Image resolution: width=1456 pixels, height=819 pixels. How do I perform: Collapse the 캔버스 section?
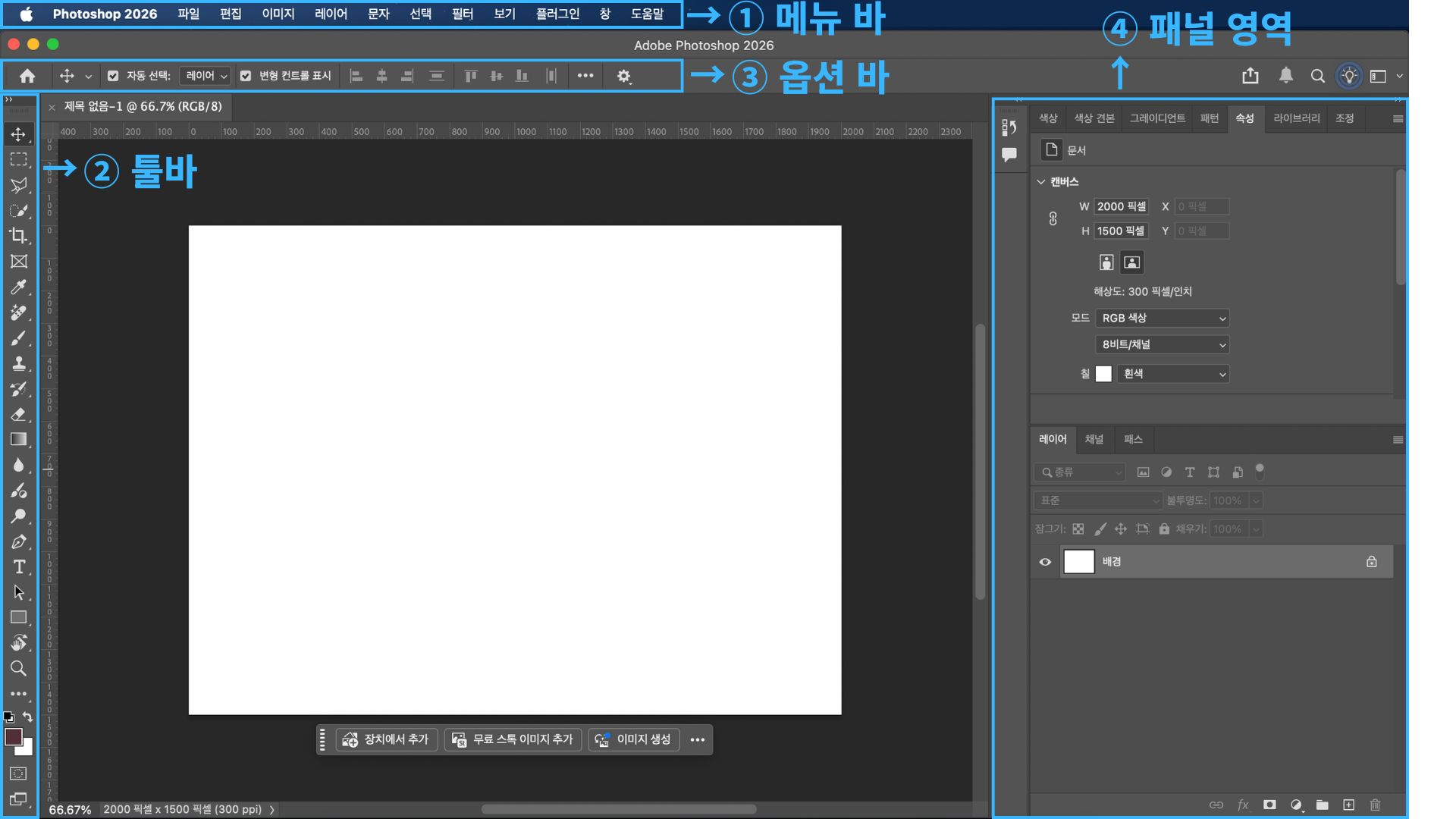[1041, 182]
